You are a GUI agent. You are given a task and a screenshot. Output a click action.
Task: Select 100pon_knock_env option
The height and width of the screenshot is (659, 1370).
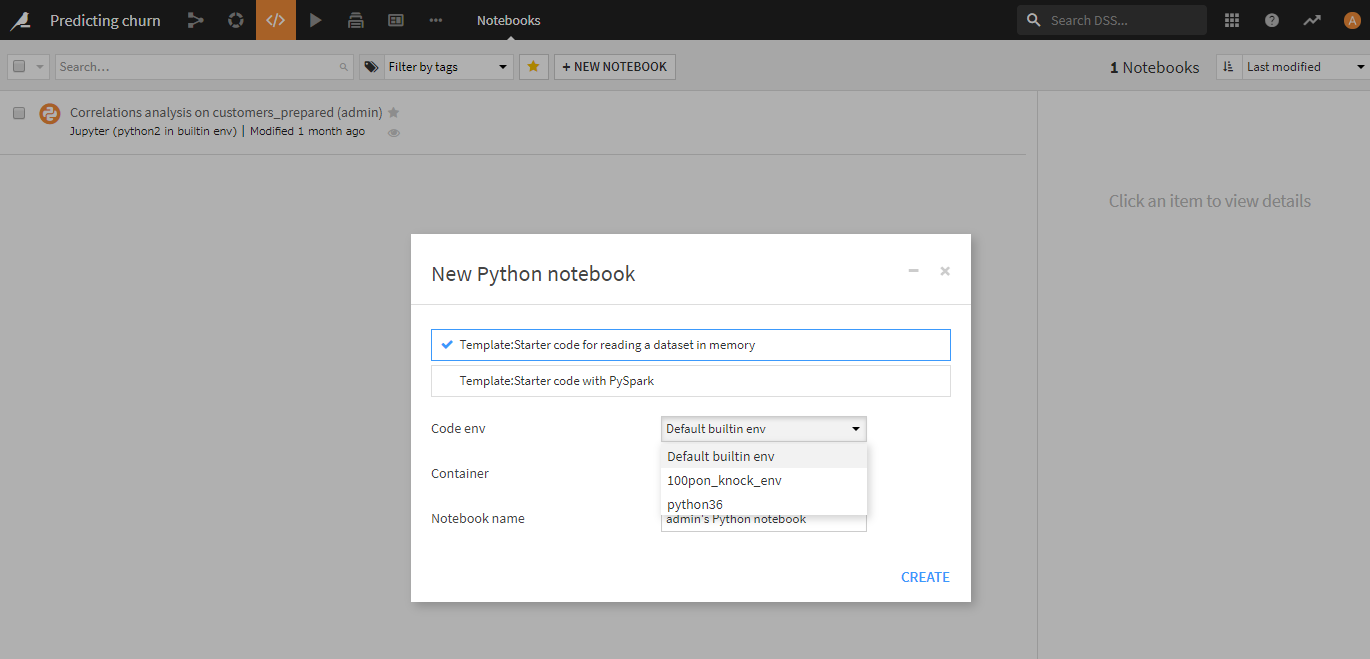click(x=724, y=480)
